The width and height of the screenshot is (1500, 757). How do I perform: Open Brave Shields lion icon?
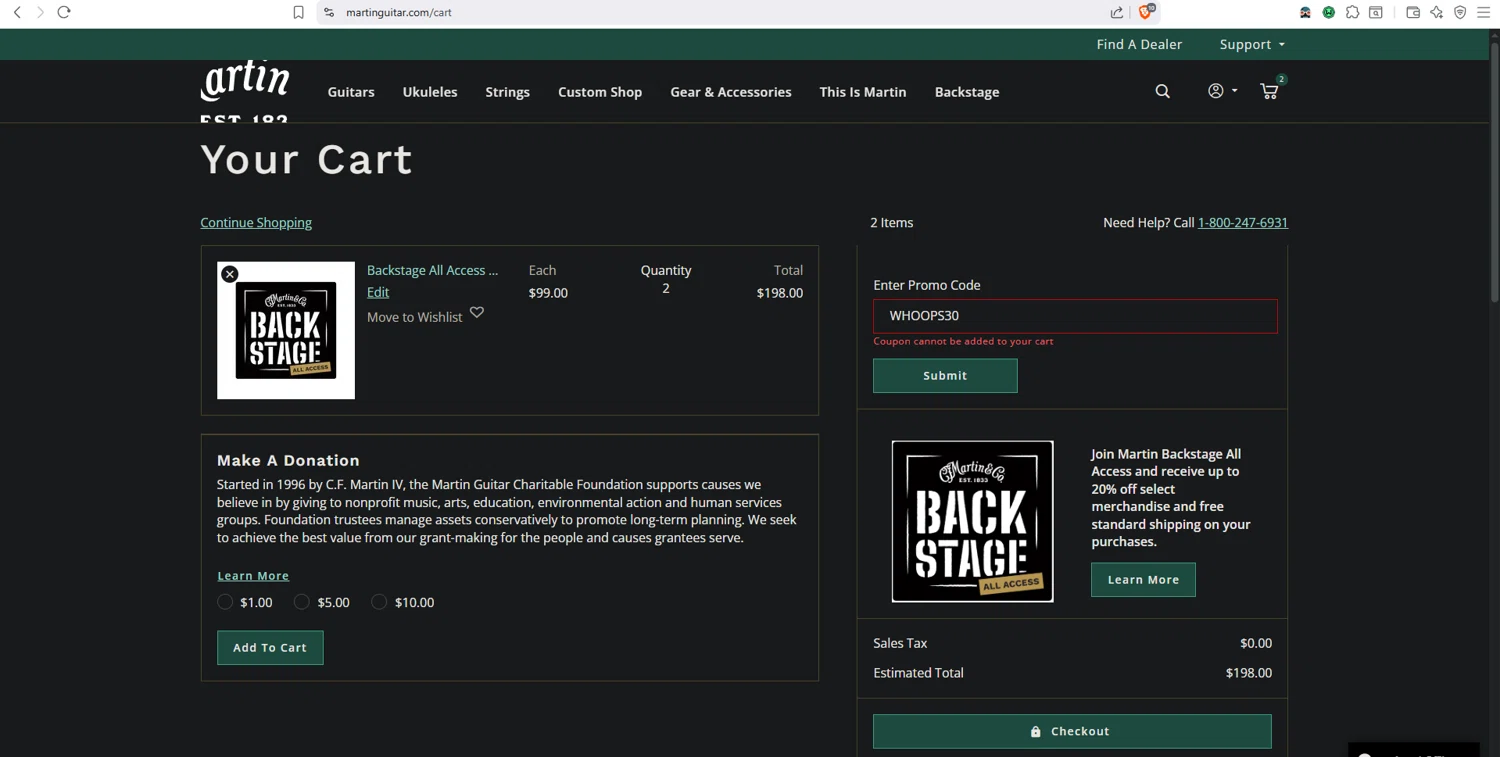point(1146,12)
